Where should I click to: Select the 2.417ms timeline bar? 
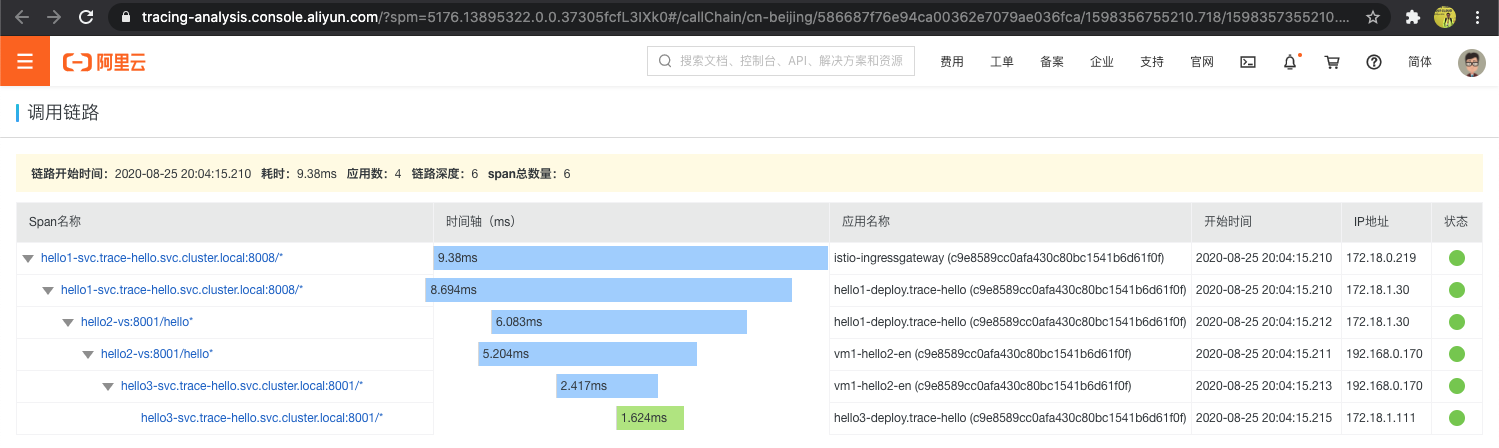pos(607,386)
